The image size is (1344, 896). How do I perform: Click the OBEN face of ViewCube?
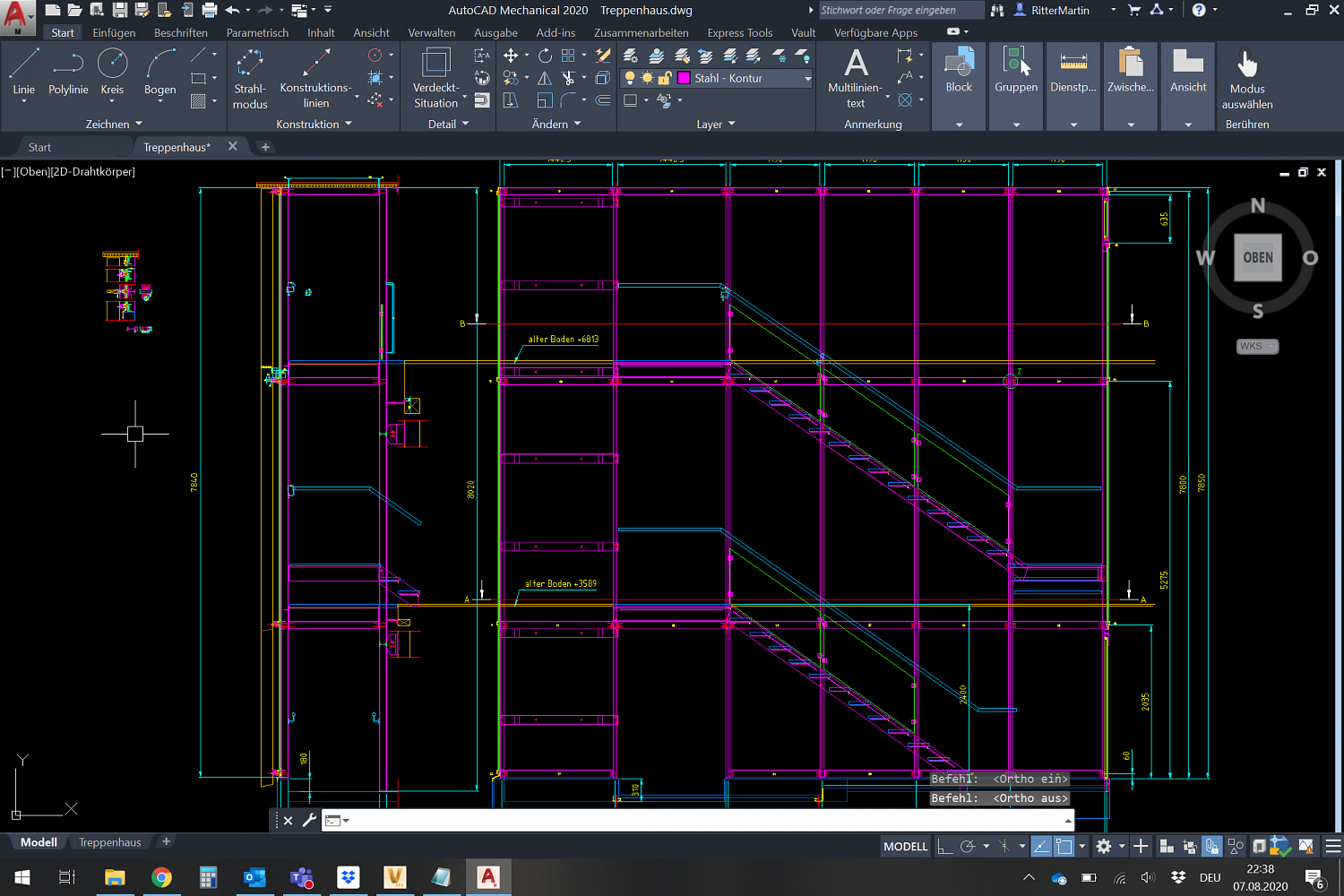tap(1257, 257)
